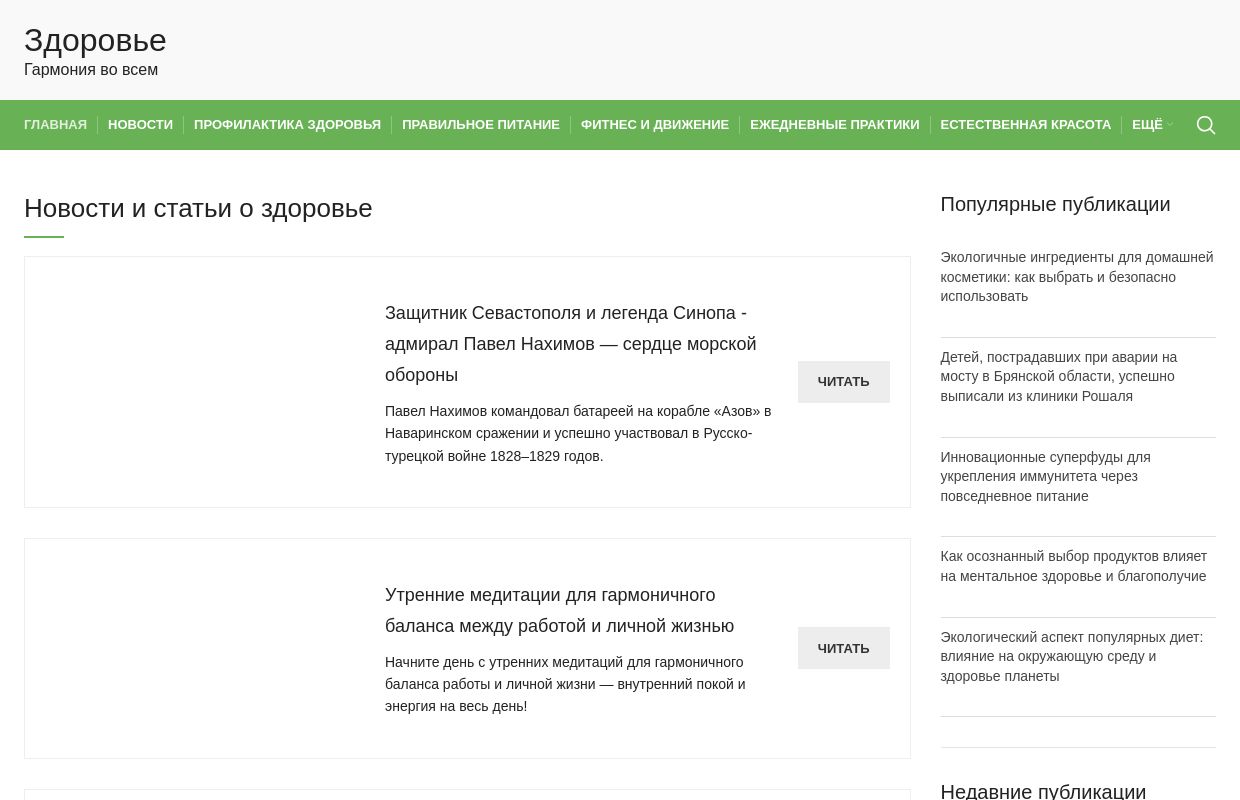Read Инновационные суперфуды popular post
The height and width of the screenshot is (800, 1240).
coord(1045,476)
